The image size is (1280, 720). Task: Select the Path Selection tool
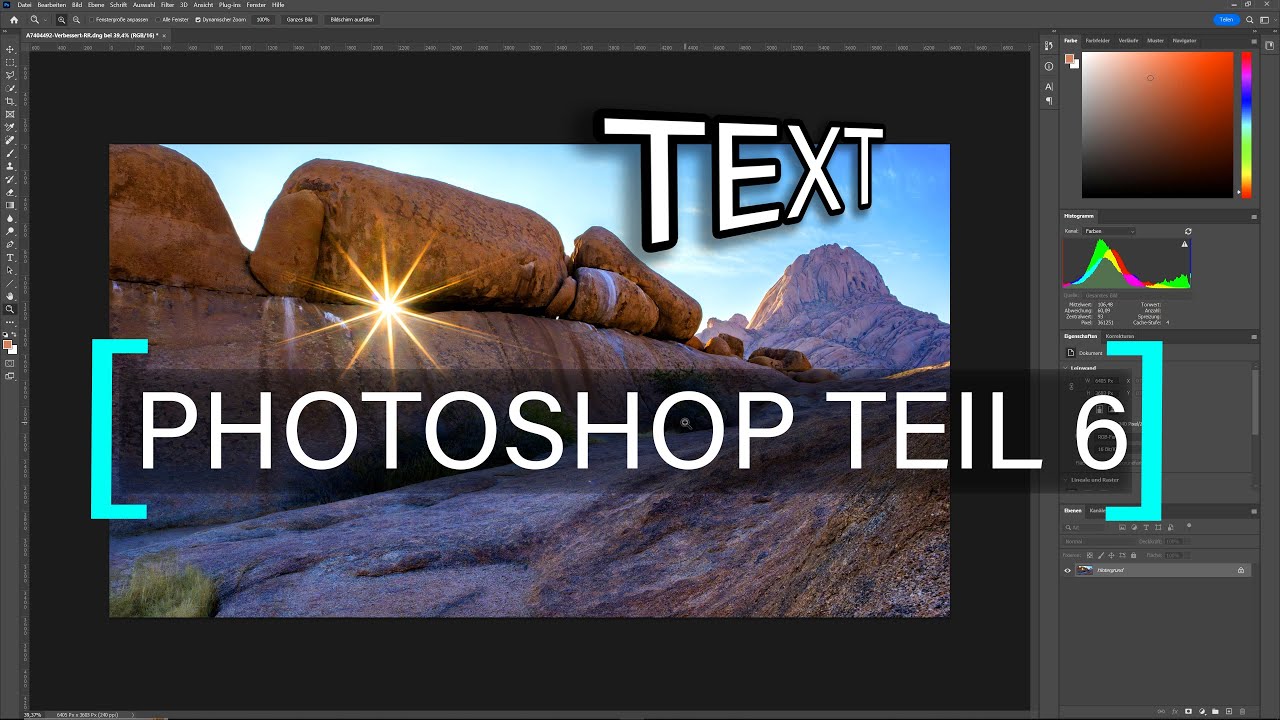pos(10,270)
